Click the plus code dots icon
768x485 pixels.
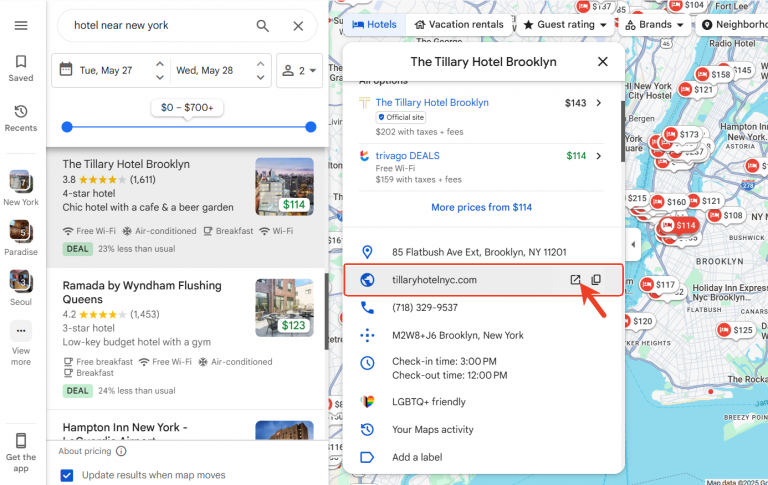(367, 336)
